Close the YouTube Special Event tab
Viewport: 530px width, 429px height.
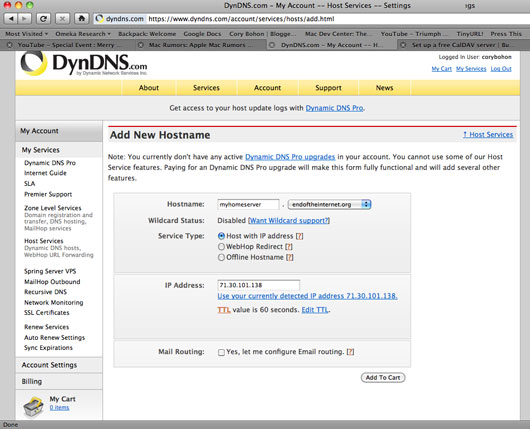click(x=9, y=45)
